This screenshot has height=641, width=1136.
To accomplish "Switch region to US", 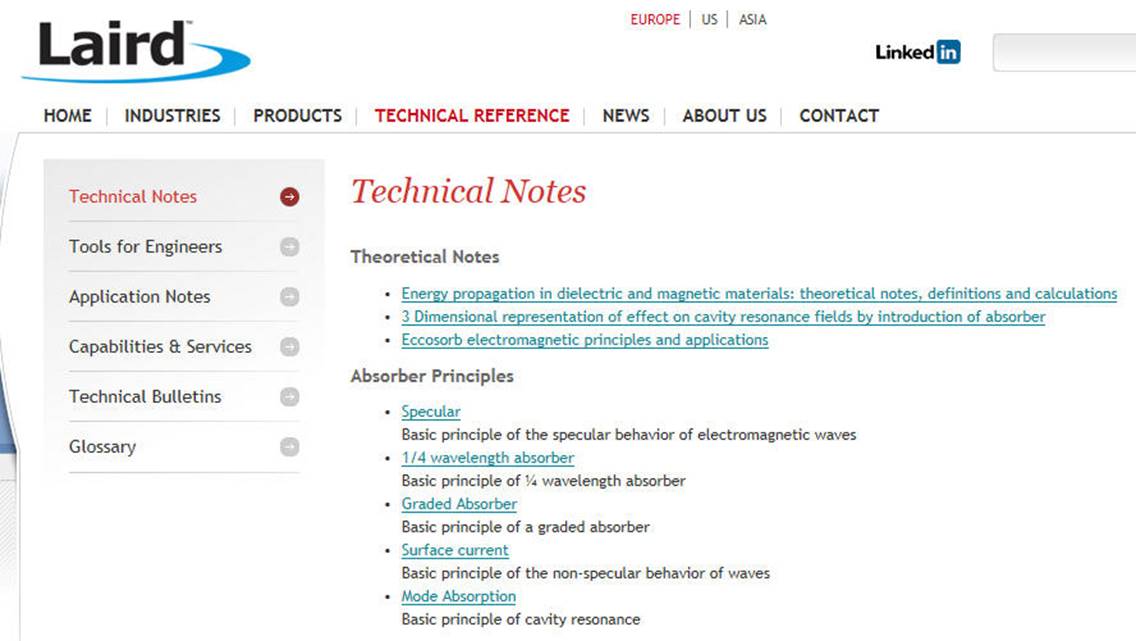I will click(x=709, y=20).
